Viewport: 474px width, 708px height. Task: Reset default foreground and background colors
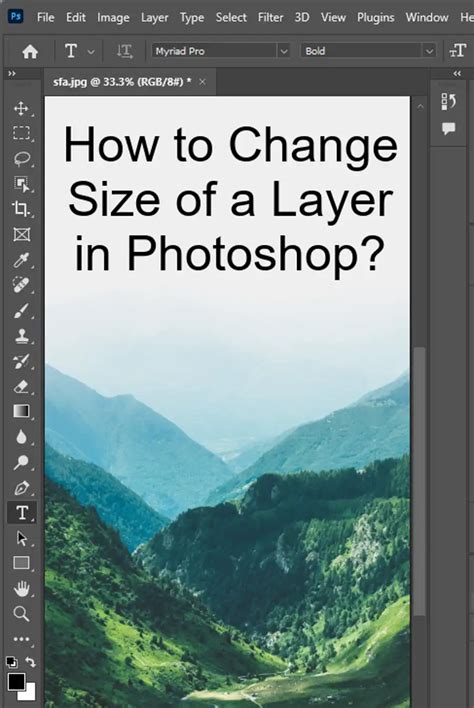[11, 662]
